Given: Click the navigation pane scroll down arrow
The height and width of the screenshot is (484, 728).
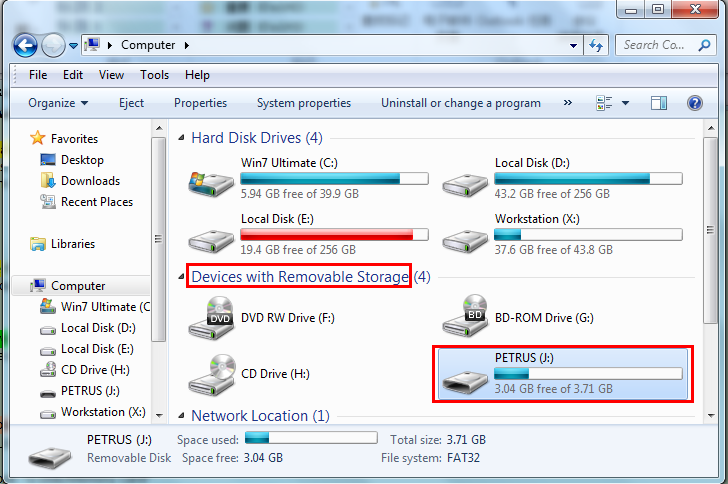Looking at the screenshot, I should (159, 416).
